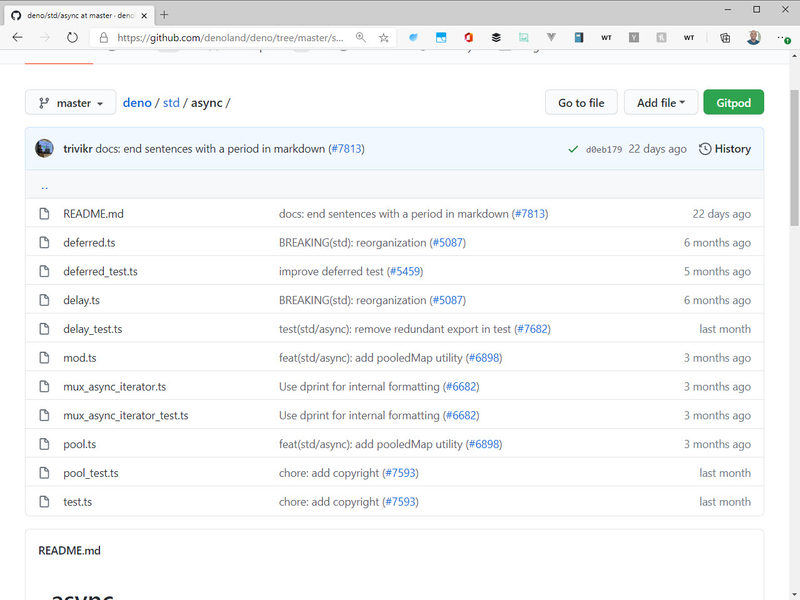
Task: Open the deno repository link in breadcrumbs
Action: pos(137,102)
